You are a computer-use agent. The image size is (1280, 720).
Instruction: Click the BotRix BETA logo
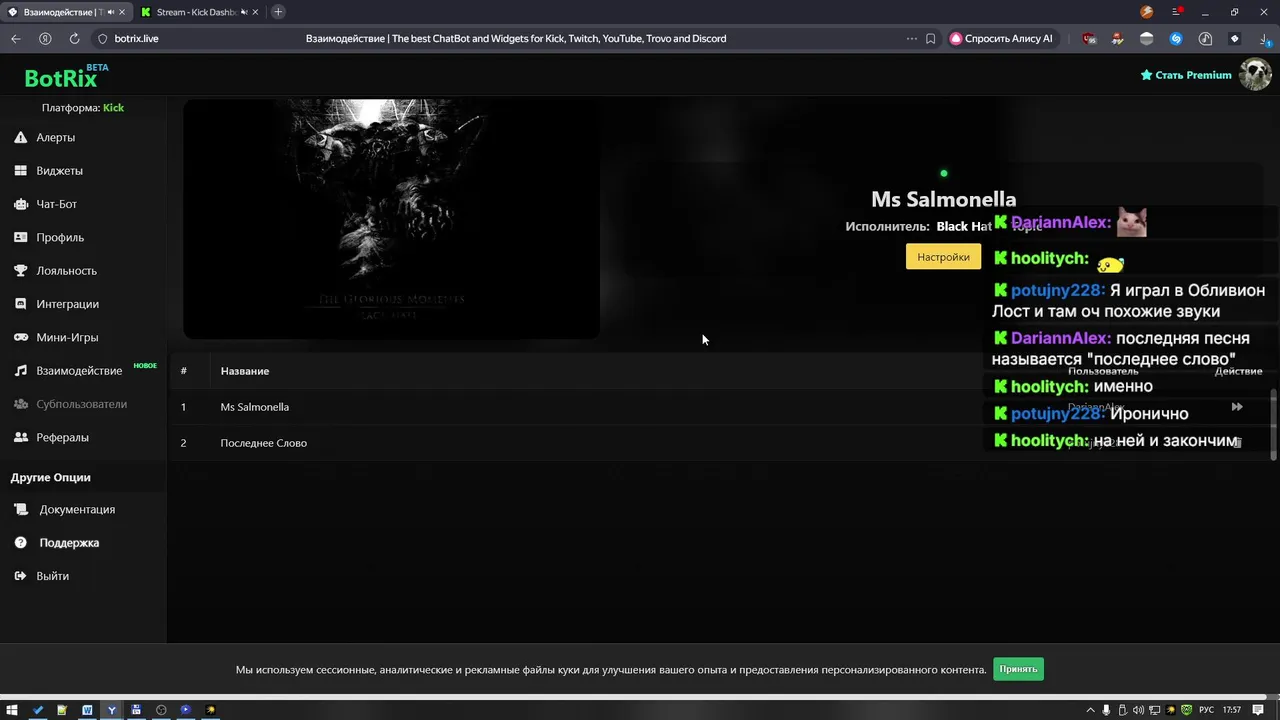point(66,76)
